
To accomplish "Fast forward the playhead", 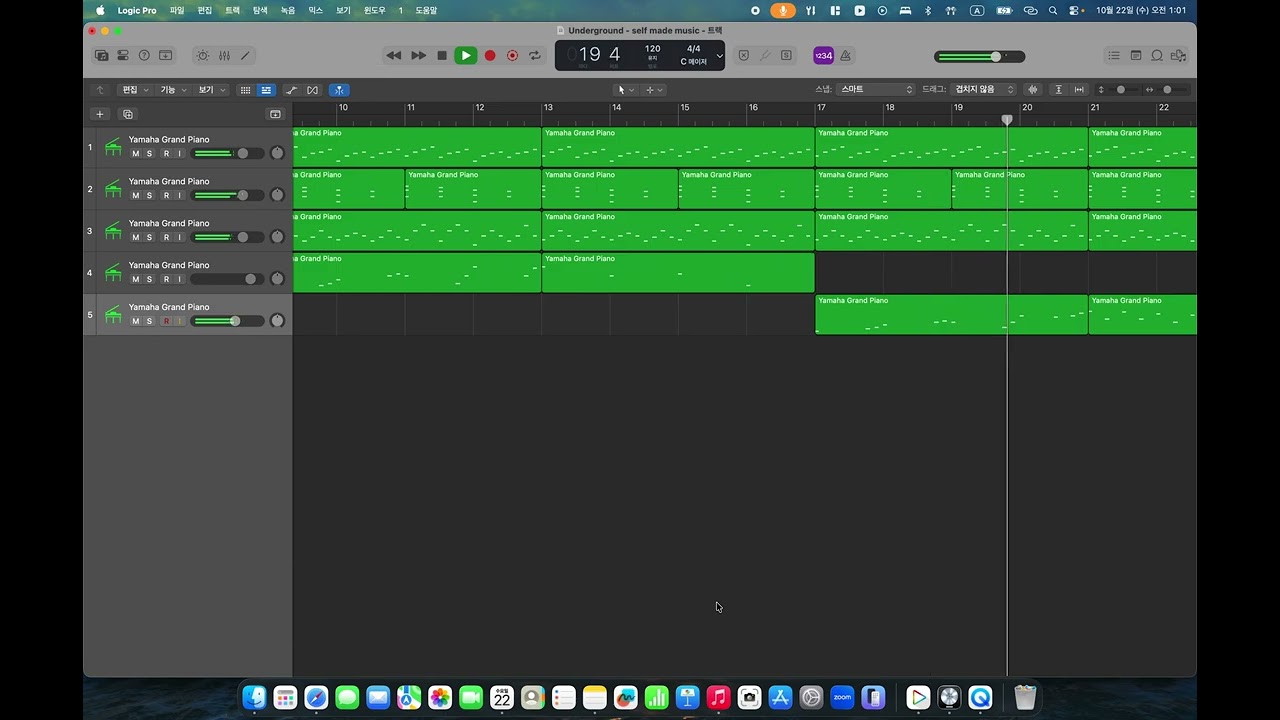I will pos(419,56).
